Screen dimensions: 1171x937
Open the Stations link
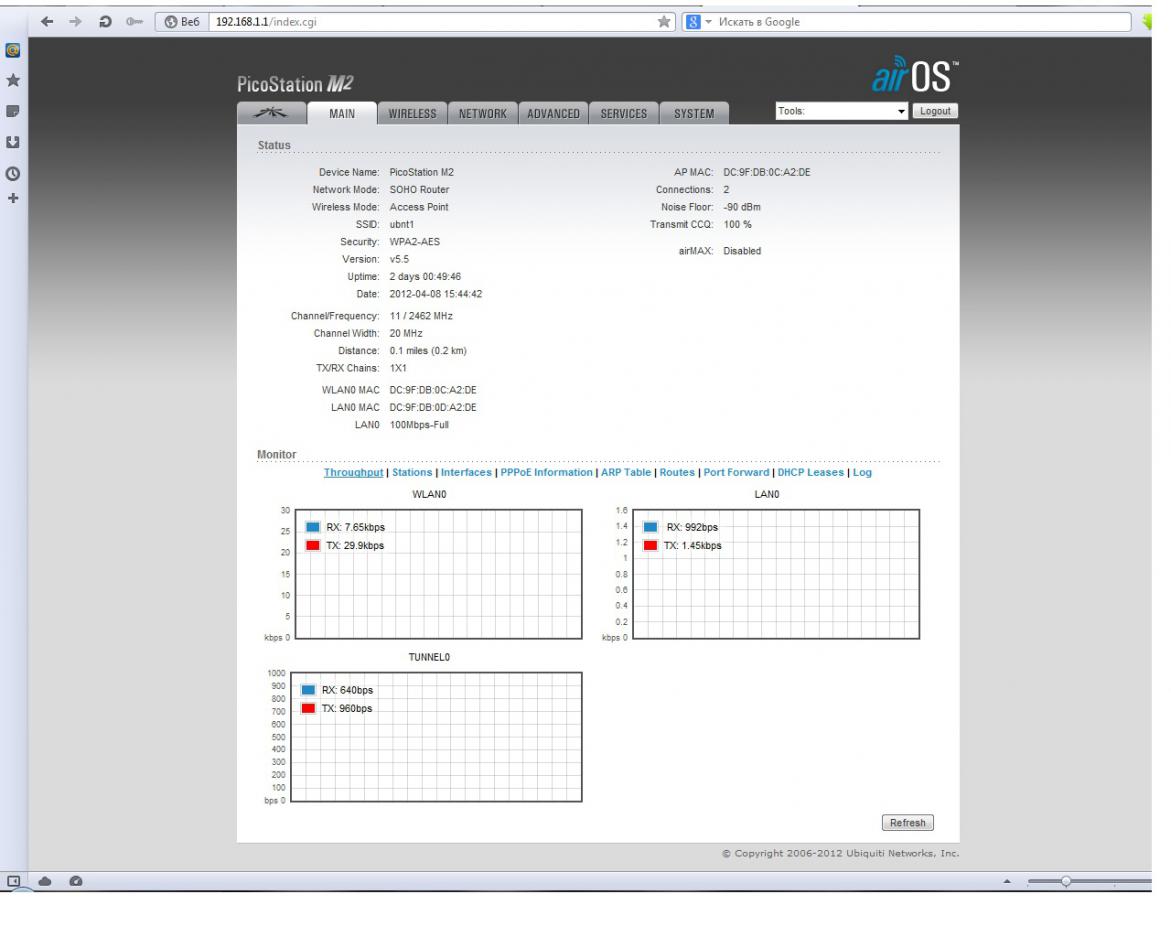[x=412, y=473]
